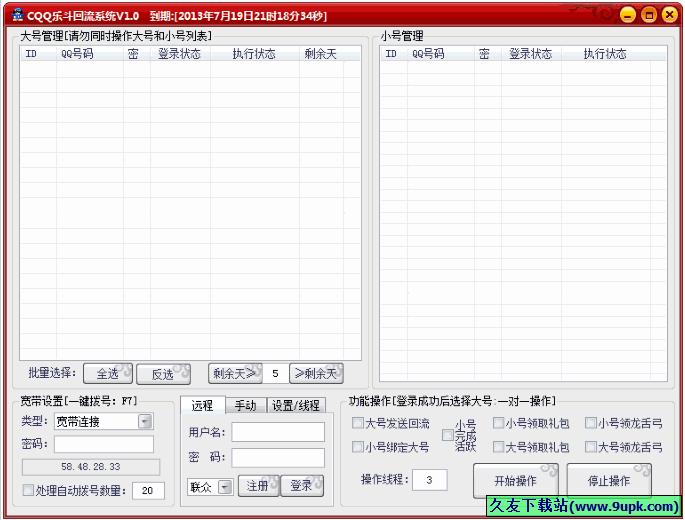Screen dimensions: 685x520
Task: Switch to the 远程 tab
Action: click(202, 406)
